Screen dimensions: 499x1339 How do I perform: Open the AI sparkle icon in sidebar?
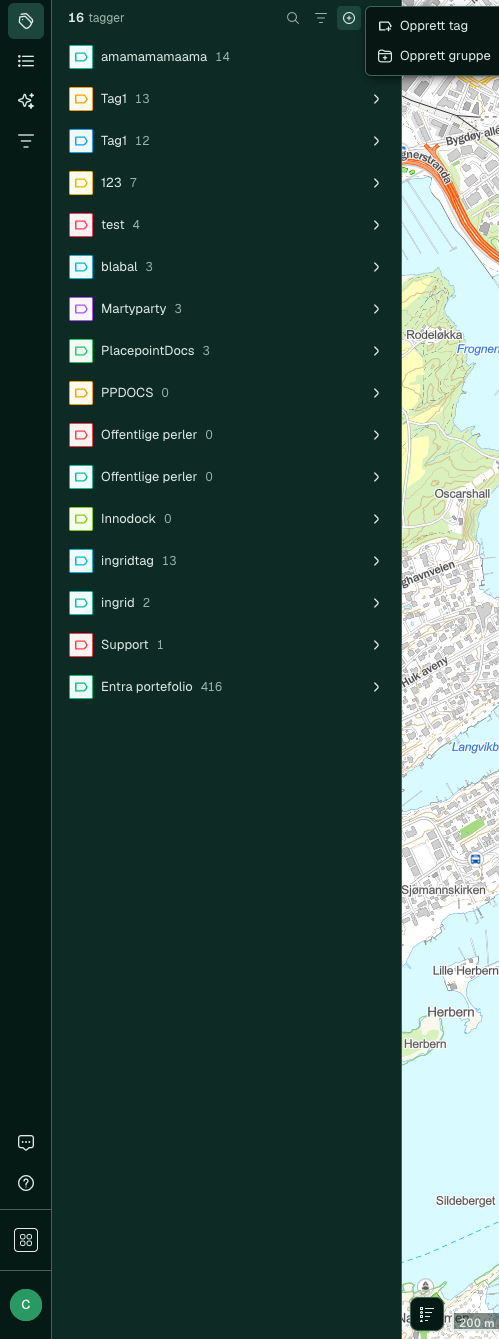pos(26,101)
